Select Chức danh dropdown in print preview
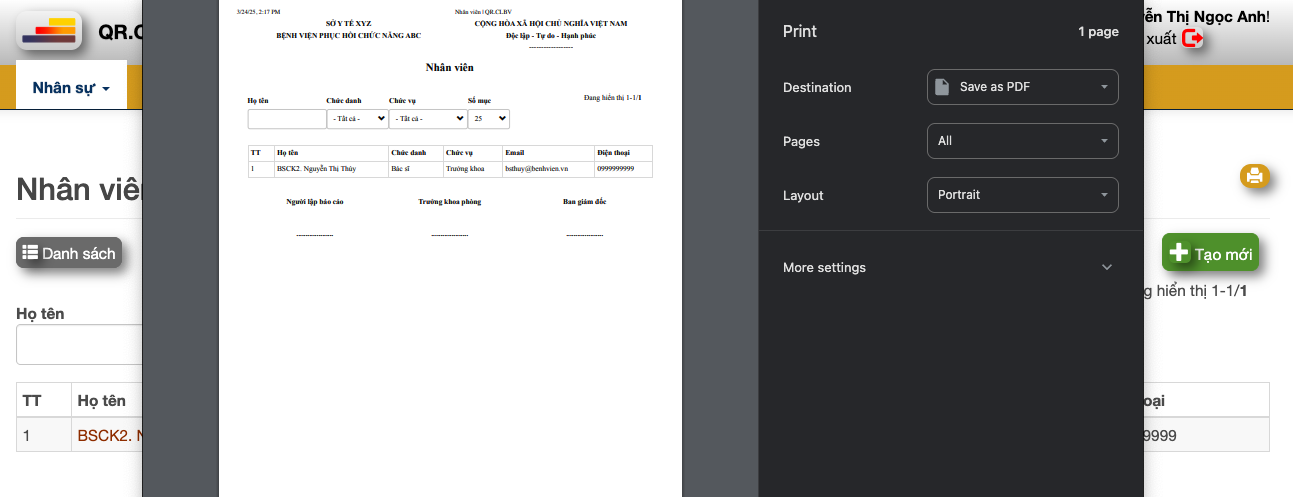This screenshot has height=497, width=1293. point(357,118)
